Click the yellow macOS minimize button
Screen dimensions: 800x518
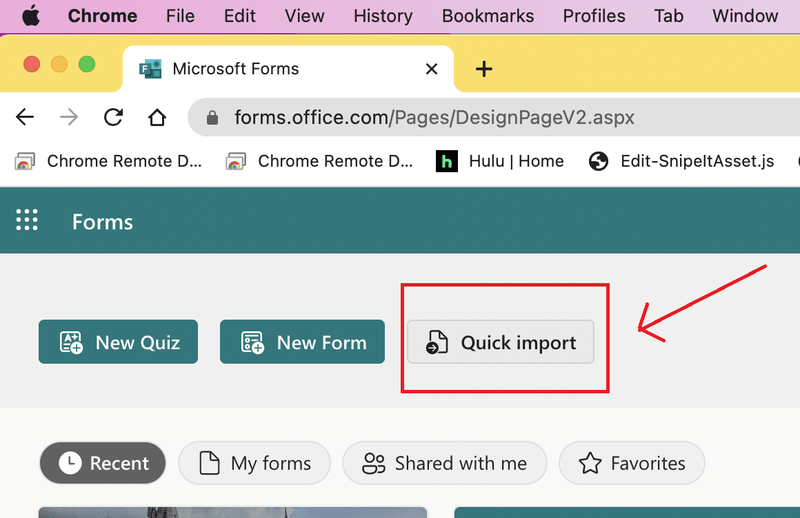(x=59, y=64)
